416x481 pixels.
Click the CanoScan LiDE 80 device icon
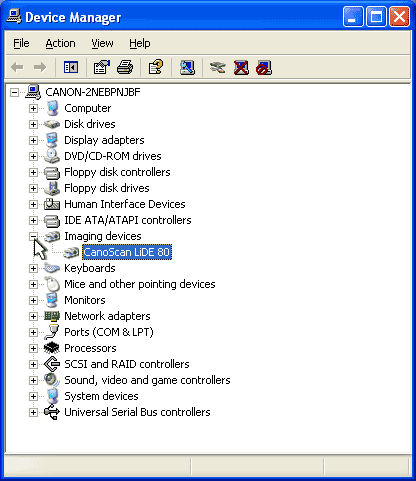tap(71, 252)
